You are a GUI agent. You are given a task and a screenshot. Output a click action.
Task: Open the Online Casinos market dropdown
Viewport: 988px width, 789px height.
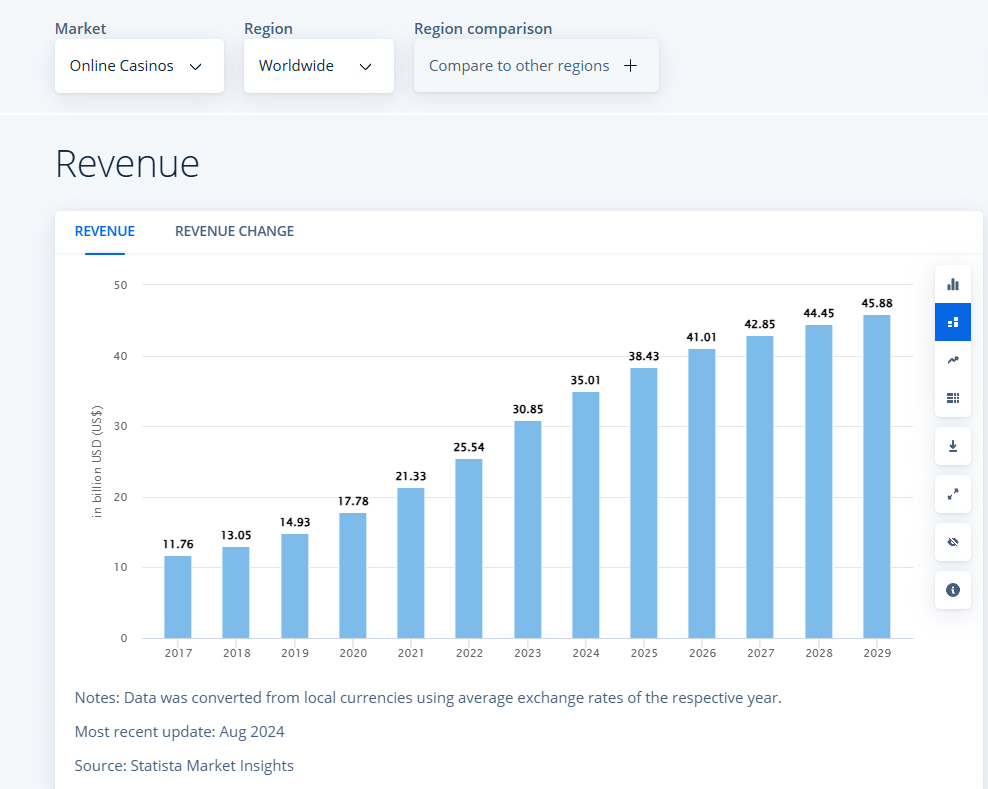point(138,66)
